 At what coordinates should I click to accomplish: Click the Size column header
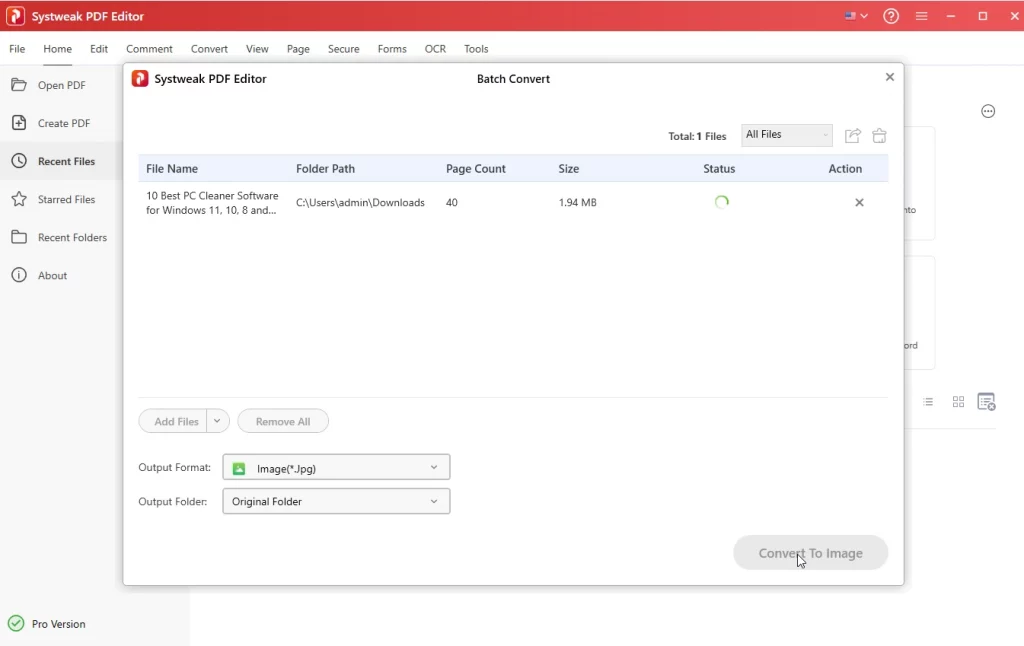pyautogui.click(x=569, y=169)
